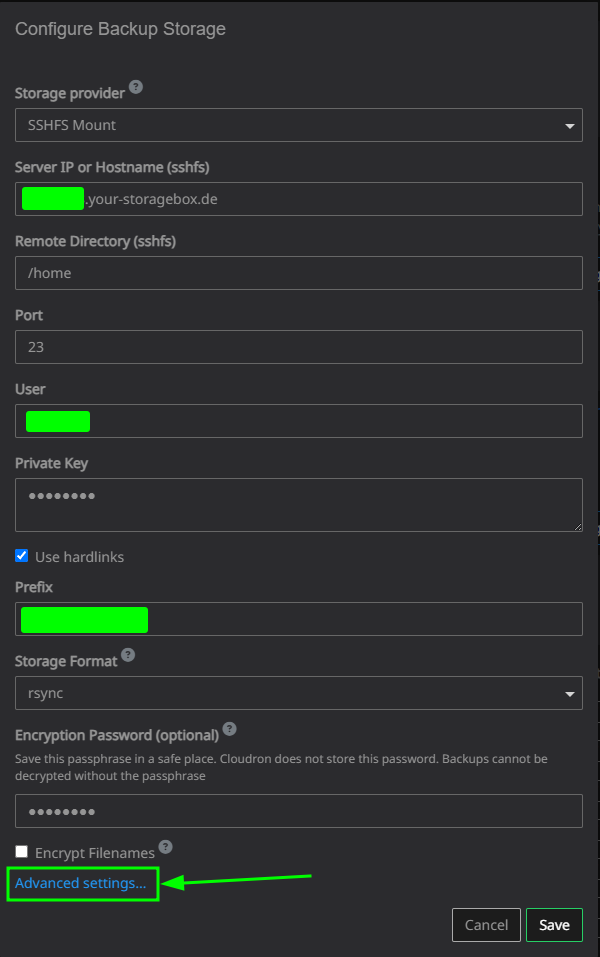The height and width of the screenshot is (957, 600).
Task: Open the Encryption Password help tooltip icon
Action: coord(229,729)
